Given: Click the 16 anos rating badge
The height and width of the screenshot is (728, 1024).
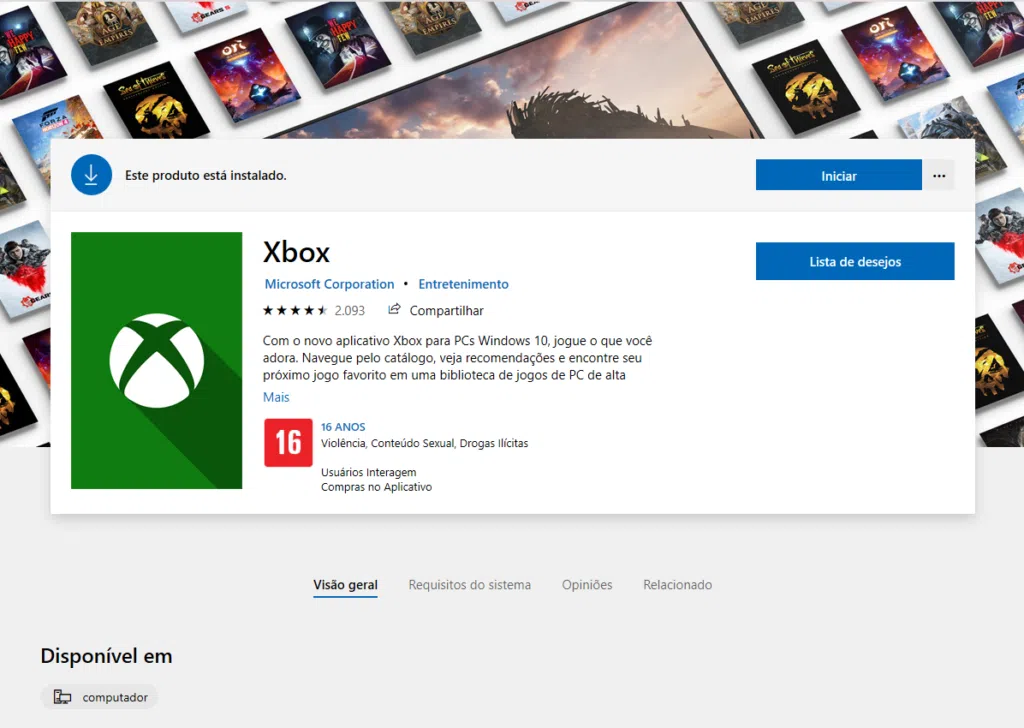Looking at the screenshot, I should coord(288,443).
